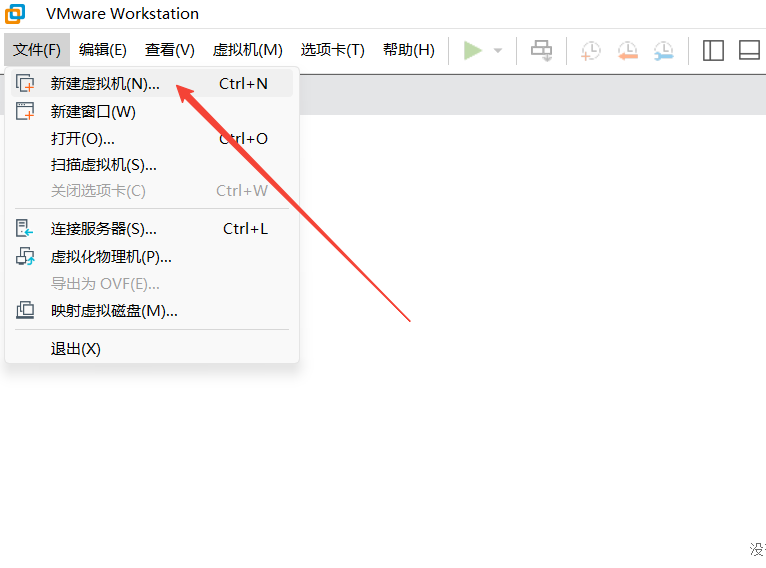Expand the power options dropdown arrow
766x568 pixels.
point(498,50)
